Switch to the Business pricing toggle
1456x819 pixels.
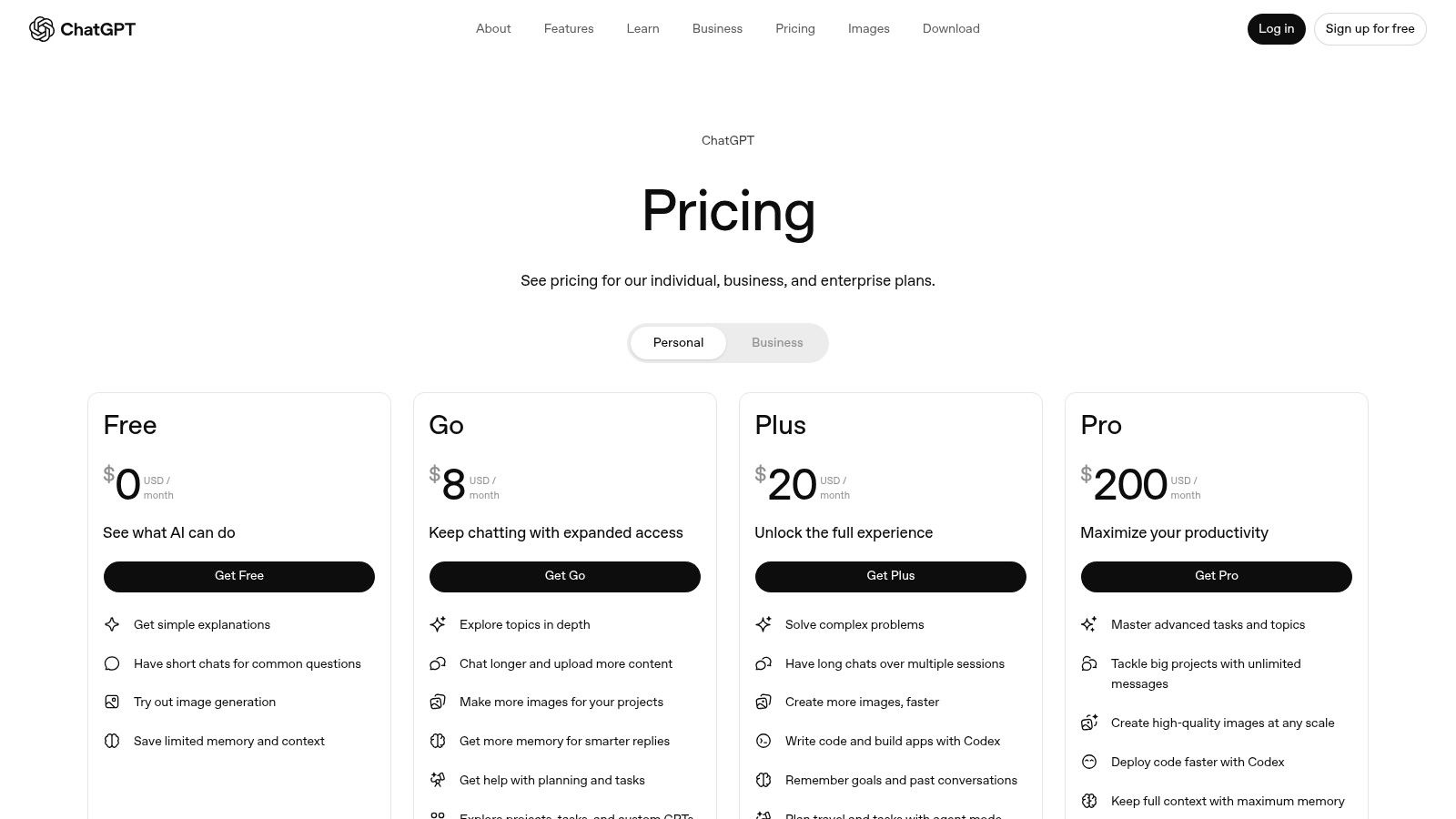(x=777, y=342)
